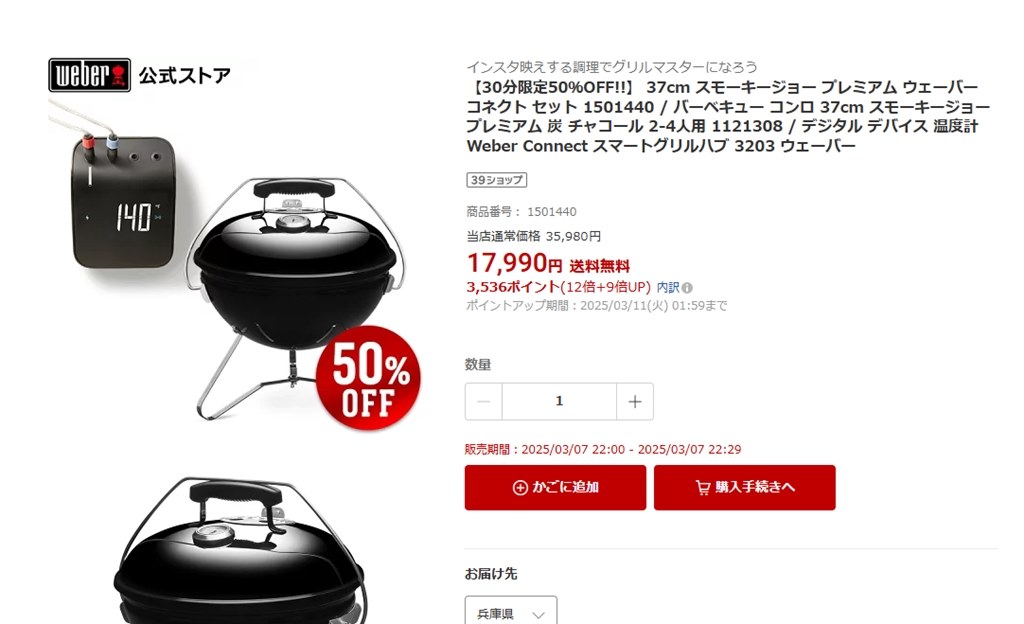
Task: Click the quantity input field
Action: [559, 401]
